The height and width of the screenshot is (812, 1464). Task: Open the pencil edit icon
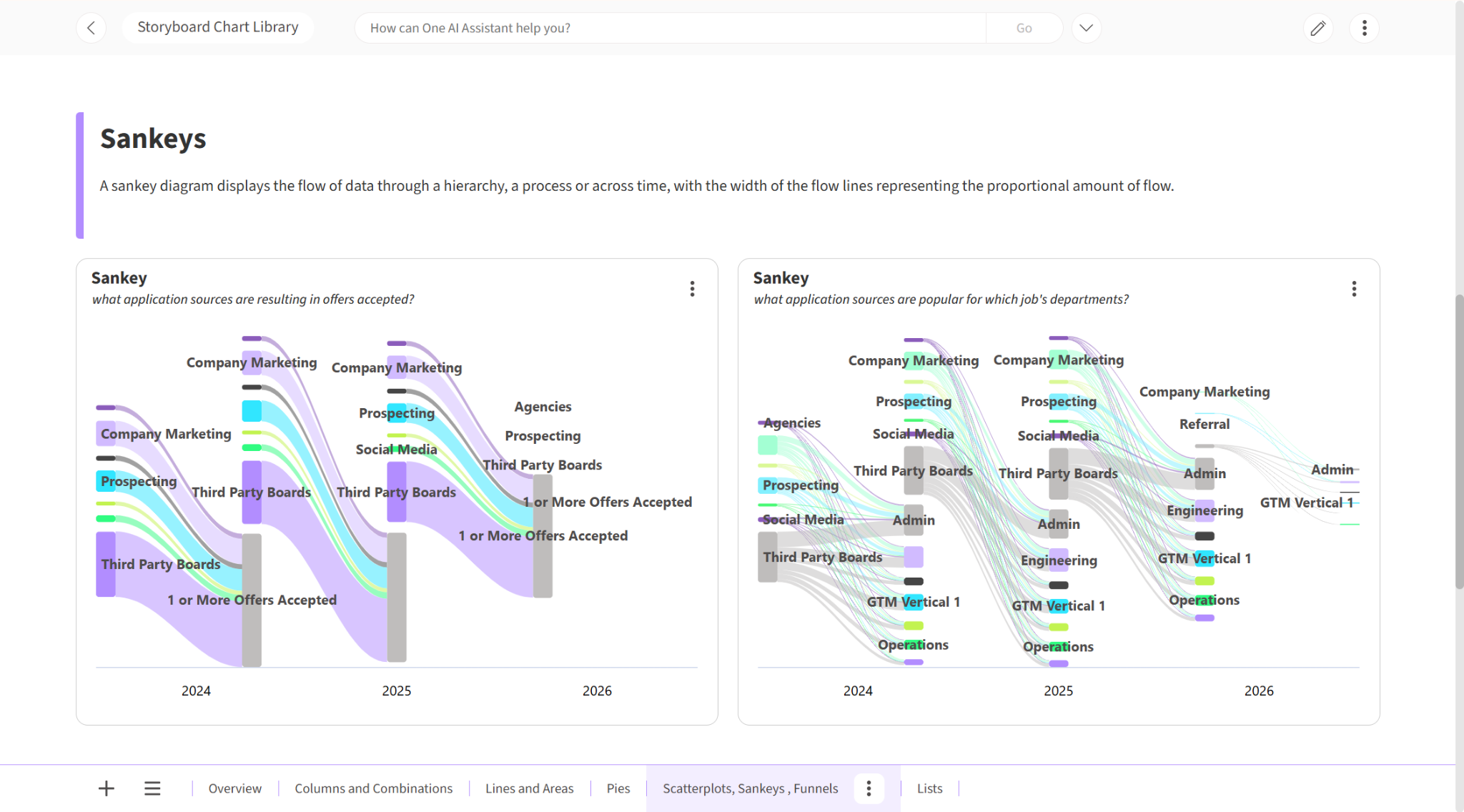click(1317, 28)
